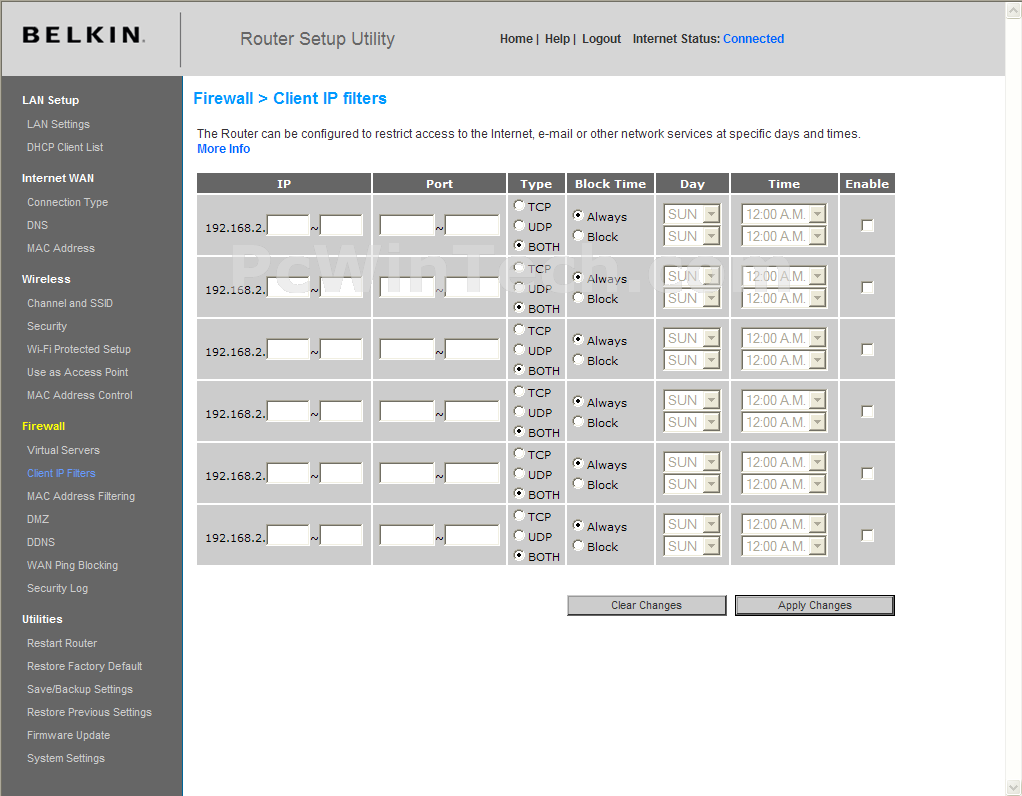Viewport: 1022px width, 796px height.
Task: Select UDP type in second filter row
Action: 519,287
